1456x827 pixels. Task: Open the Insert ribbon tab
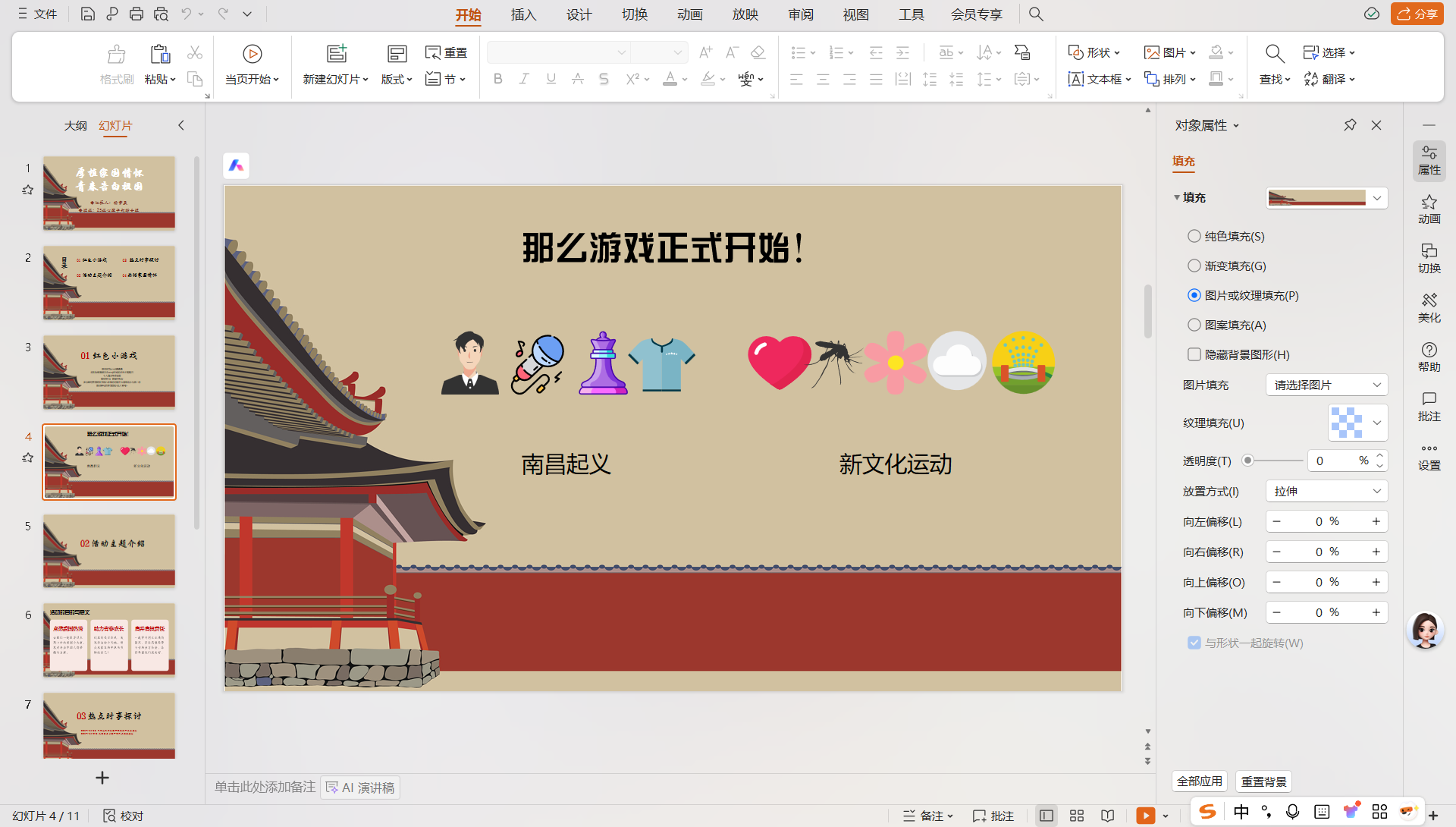(x=523, y=14)
